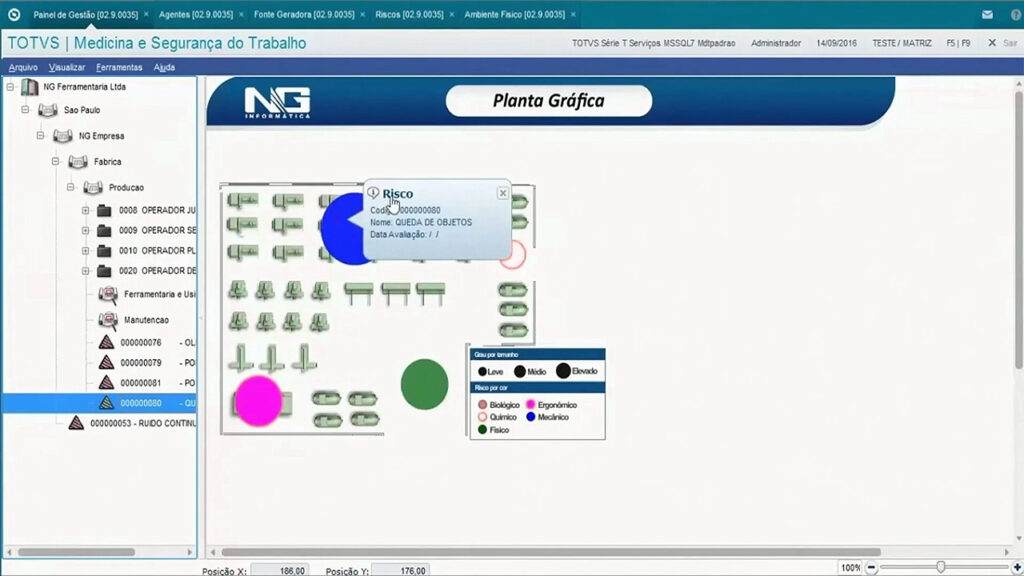Click folder icon of 0008 OPERADOR JU
The image size is (1024, 576).
tap(104, 210)
